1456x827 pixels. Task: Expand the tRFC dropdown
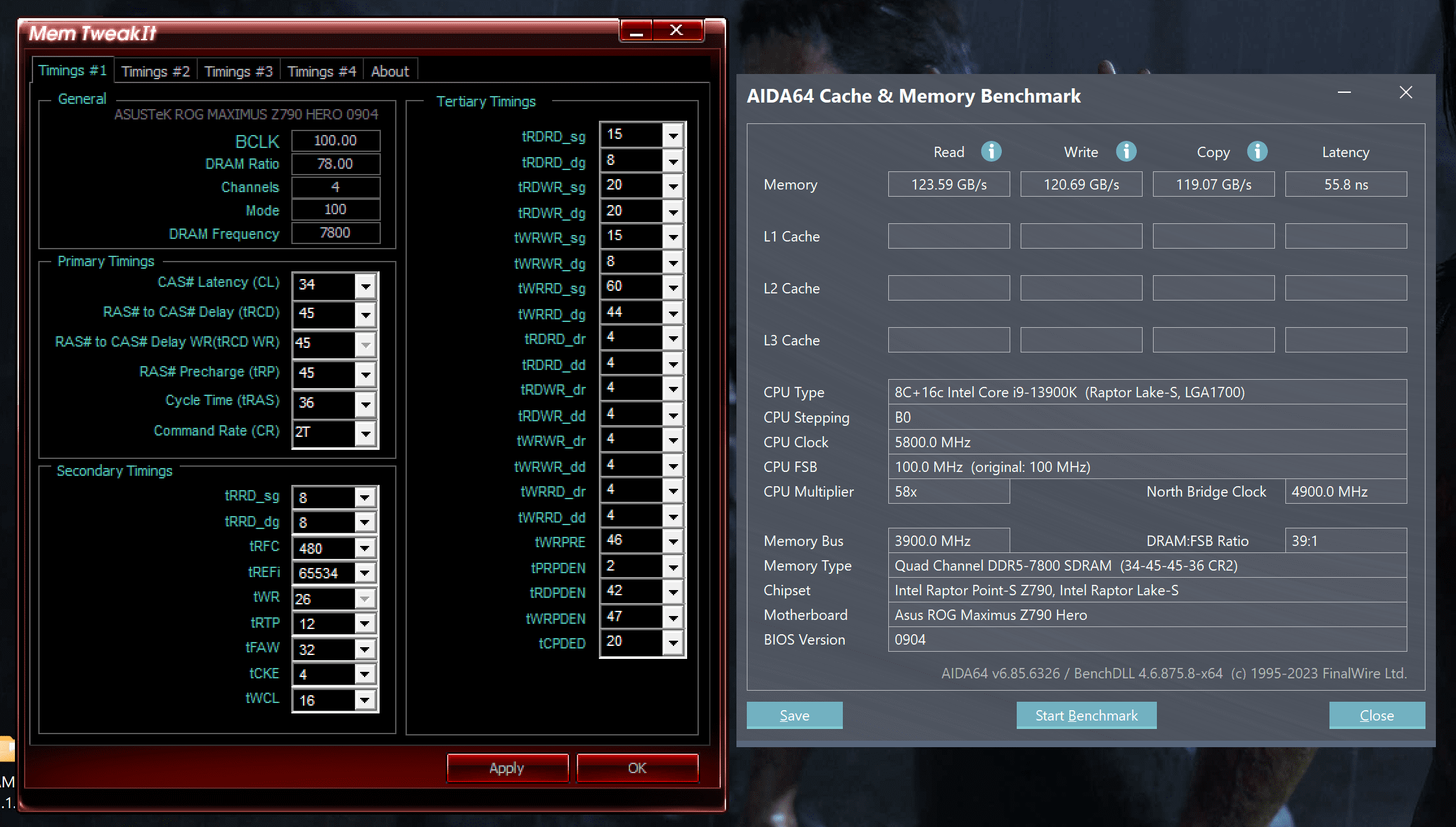(x=365, y=549)
